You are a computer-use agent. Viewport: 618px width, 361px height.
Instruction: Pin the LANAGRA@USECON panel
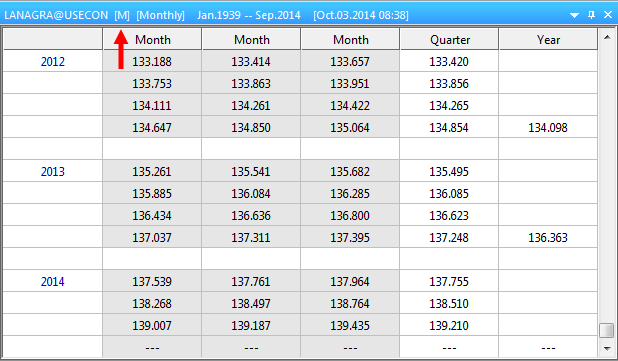click(x=591, y=15)
